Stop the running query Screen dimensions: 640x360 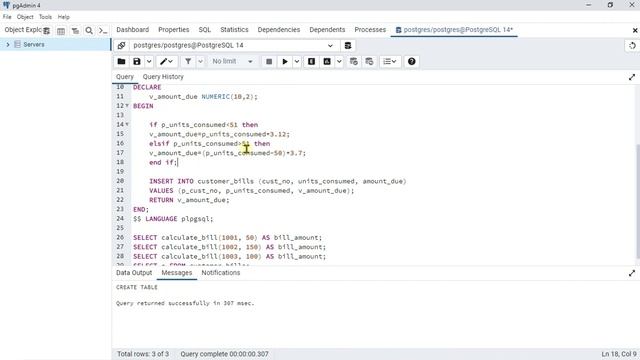(x=269, y=61)
